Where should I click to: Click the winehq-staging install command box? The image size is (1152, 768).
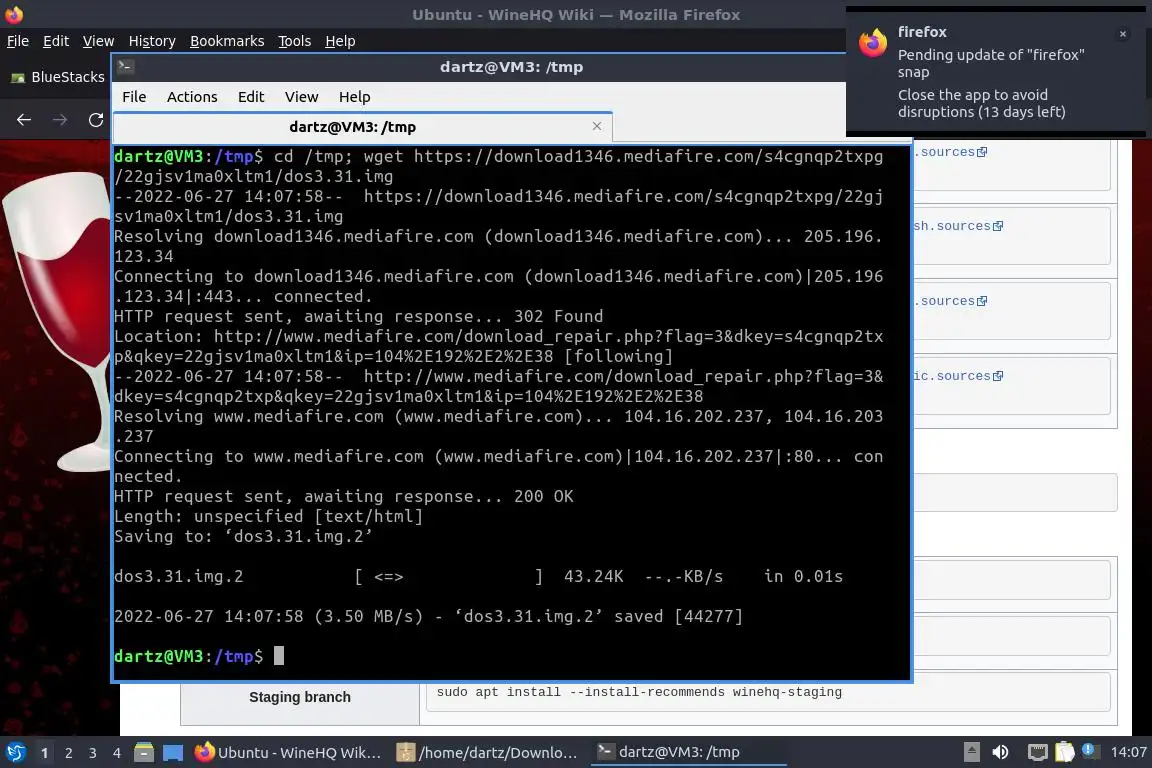click(x=768, y=692)
